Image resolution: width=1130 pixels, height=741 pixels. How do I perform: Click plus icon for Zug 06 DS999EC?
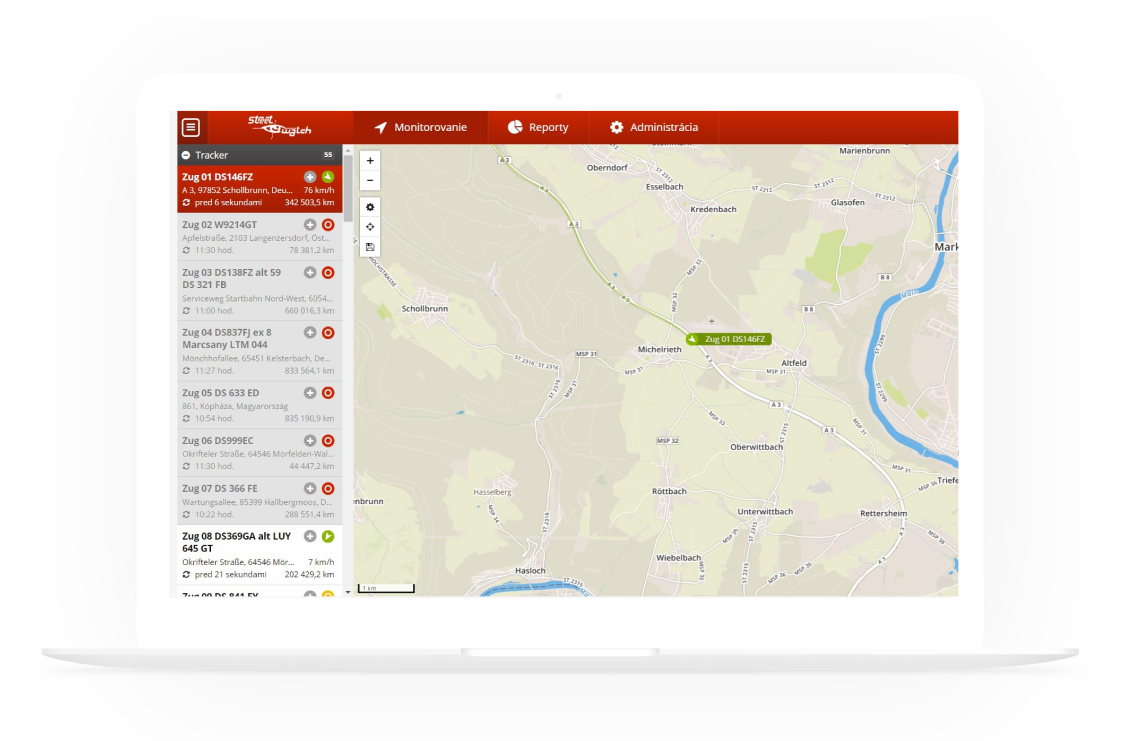tap(310, 440)
